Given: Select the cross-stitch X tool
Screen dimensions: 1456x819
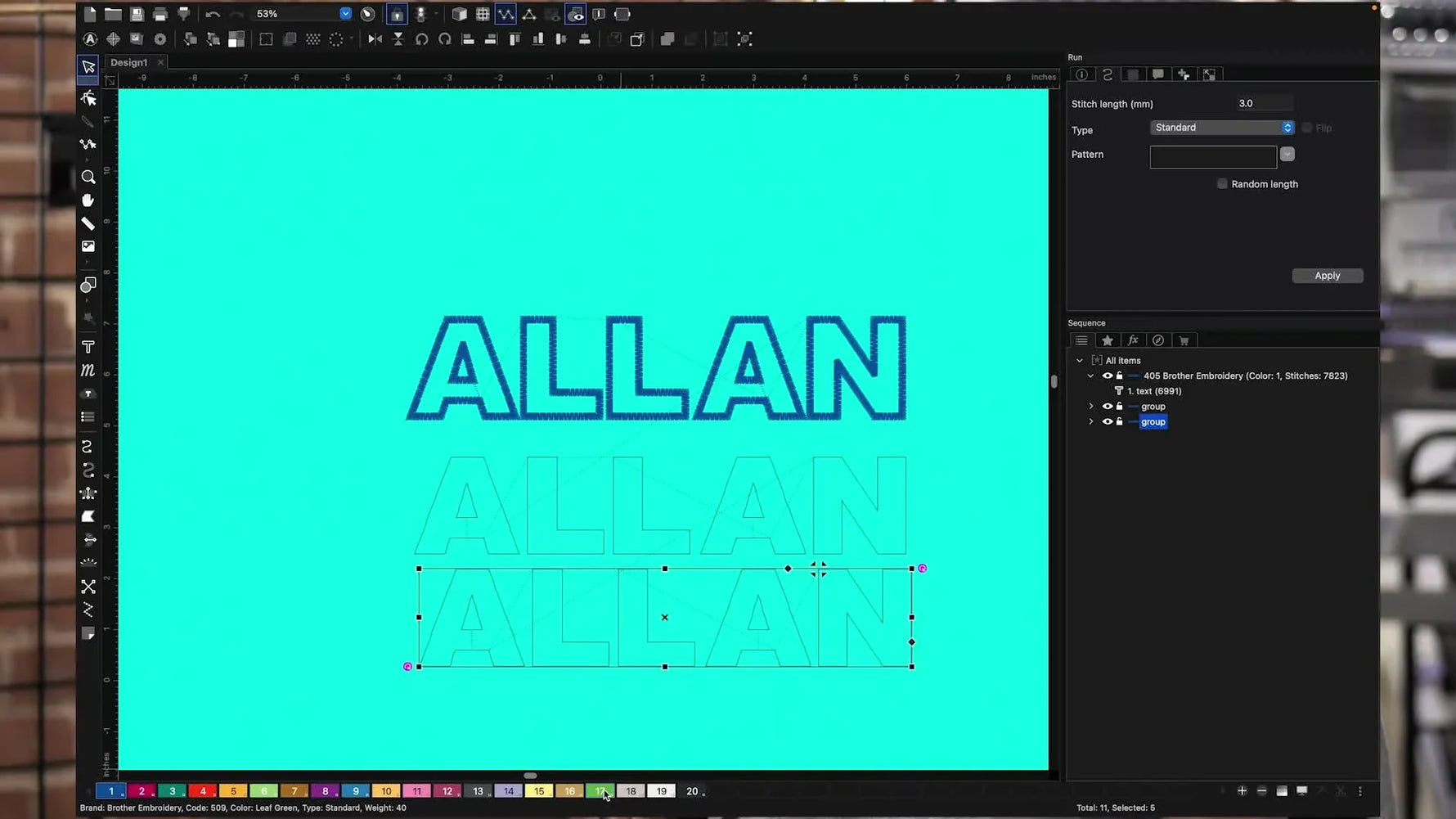Looking at the screenshot, I should coord(88,587).
